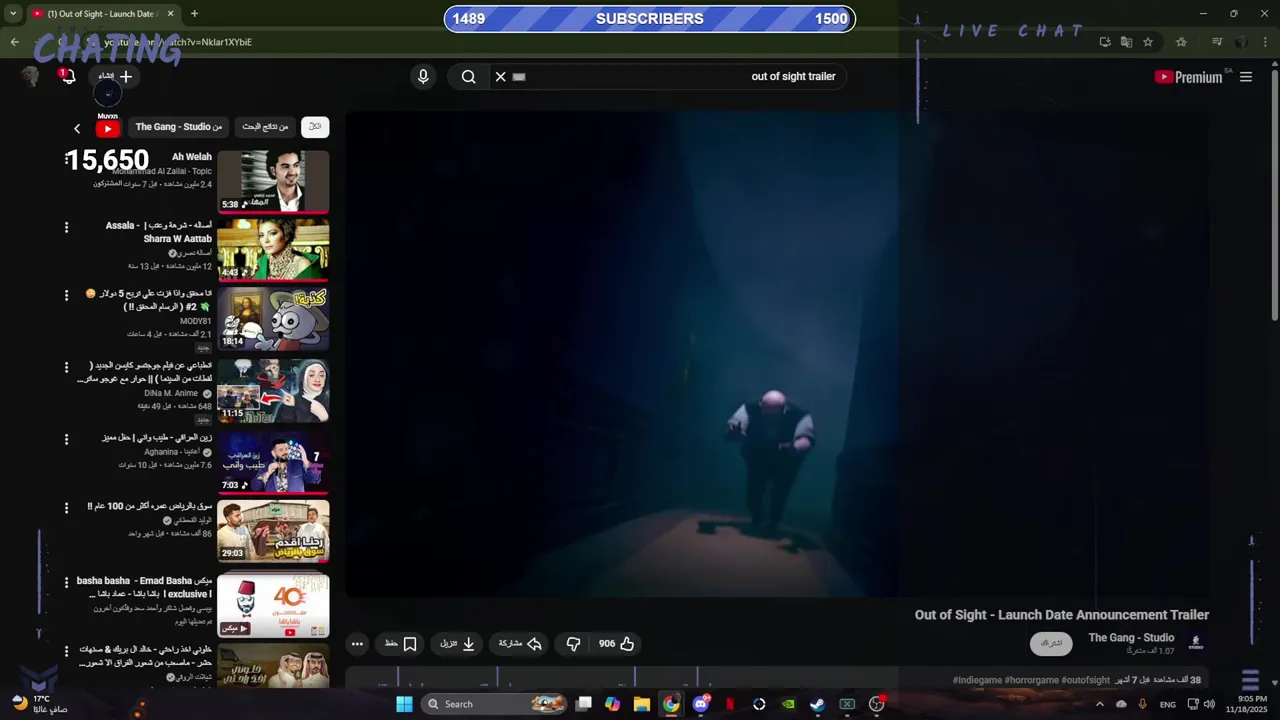Open options menu for 'basha basha' video

point(67,583)
